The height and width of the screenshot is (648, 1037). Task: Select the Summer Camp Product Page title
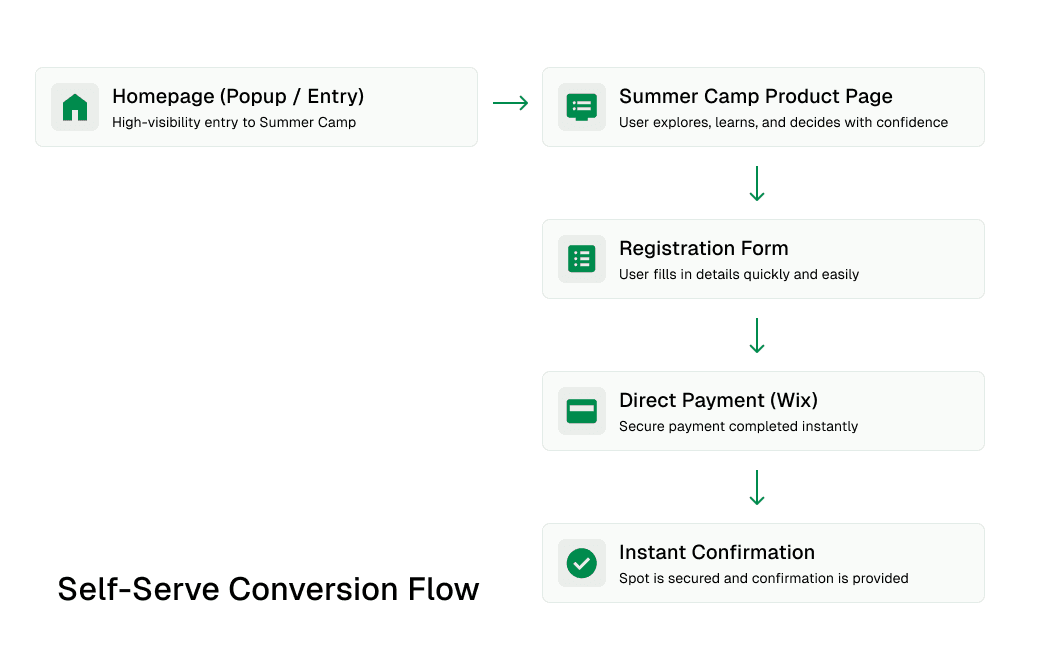(755, 97)
